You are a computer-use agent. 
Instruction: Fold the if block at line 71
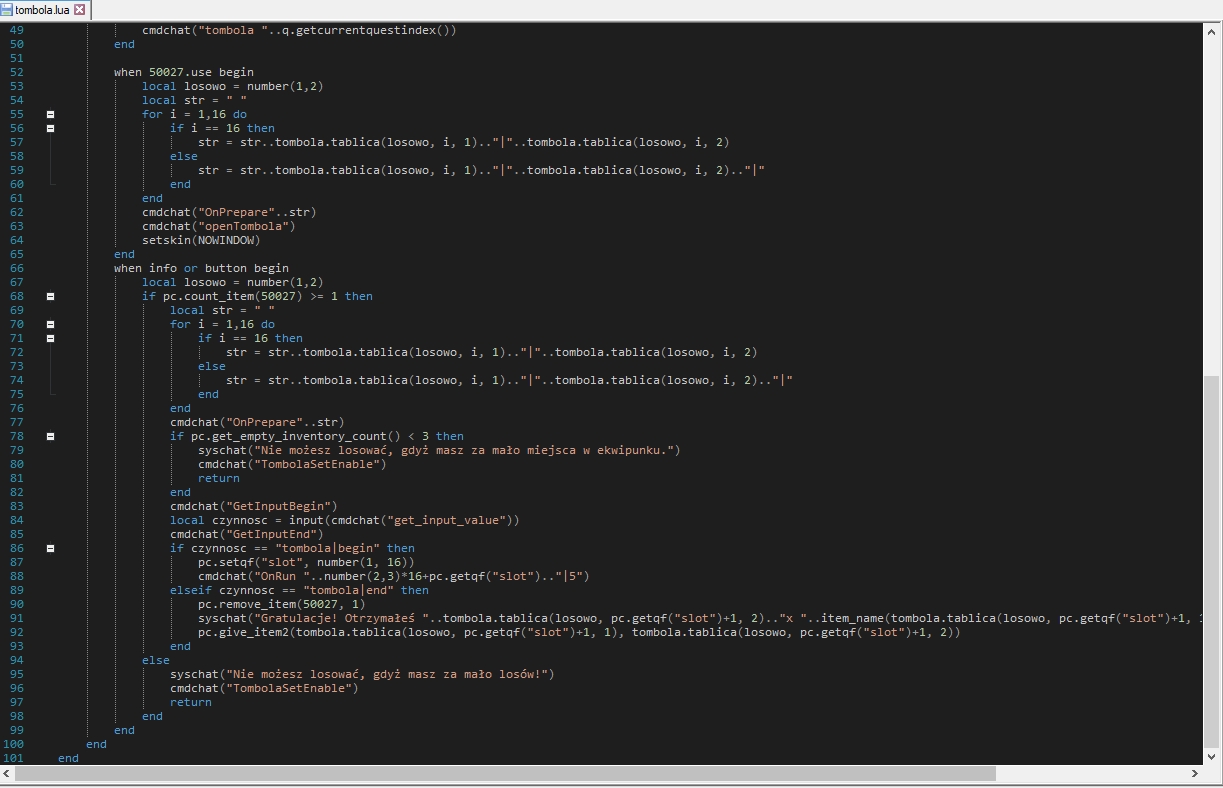click(50, 338)
